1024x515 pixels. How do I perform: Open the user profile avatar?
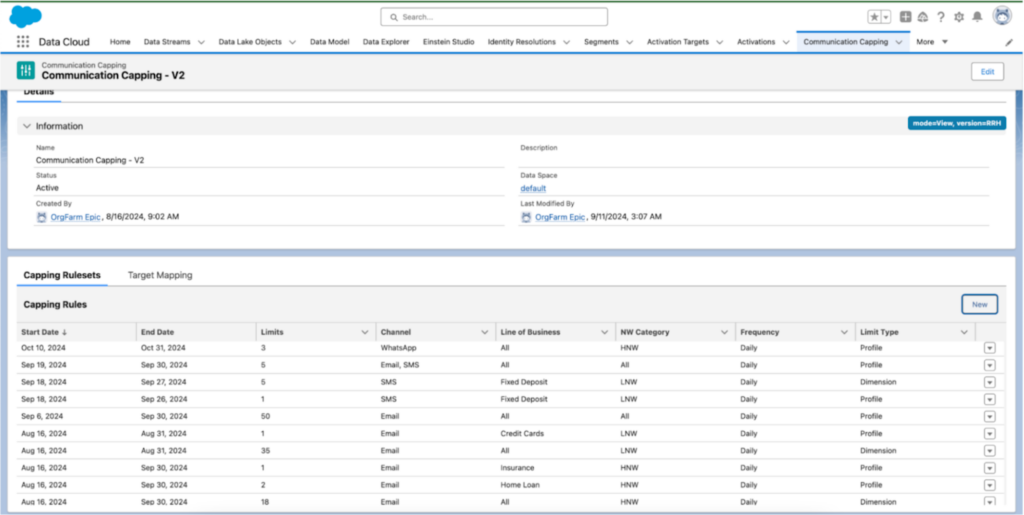[1002, 16]
